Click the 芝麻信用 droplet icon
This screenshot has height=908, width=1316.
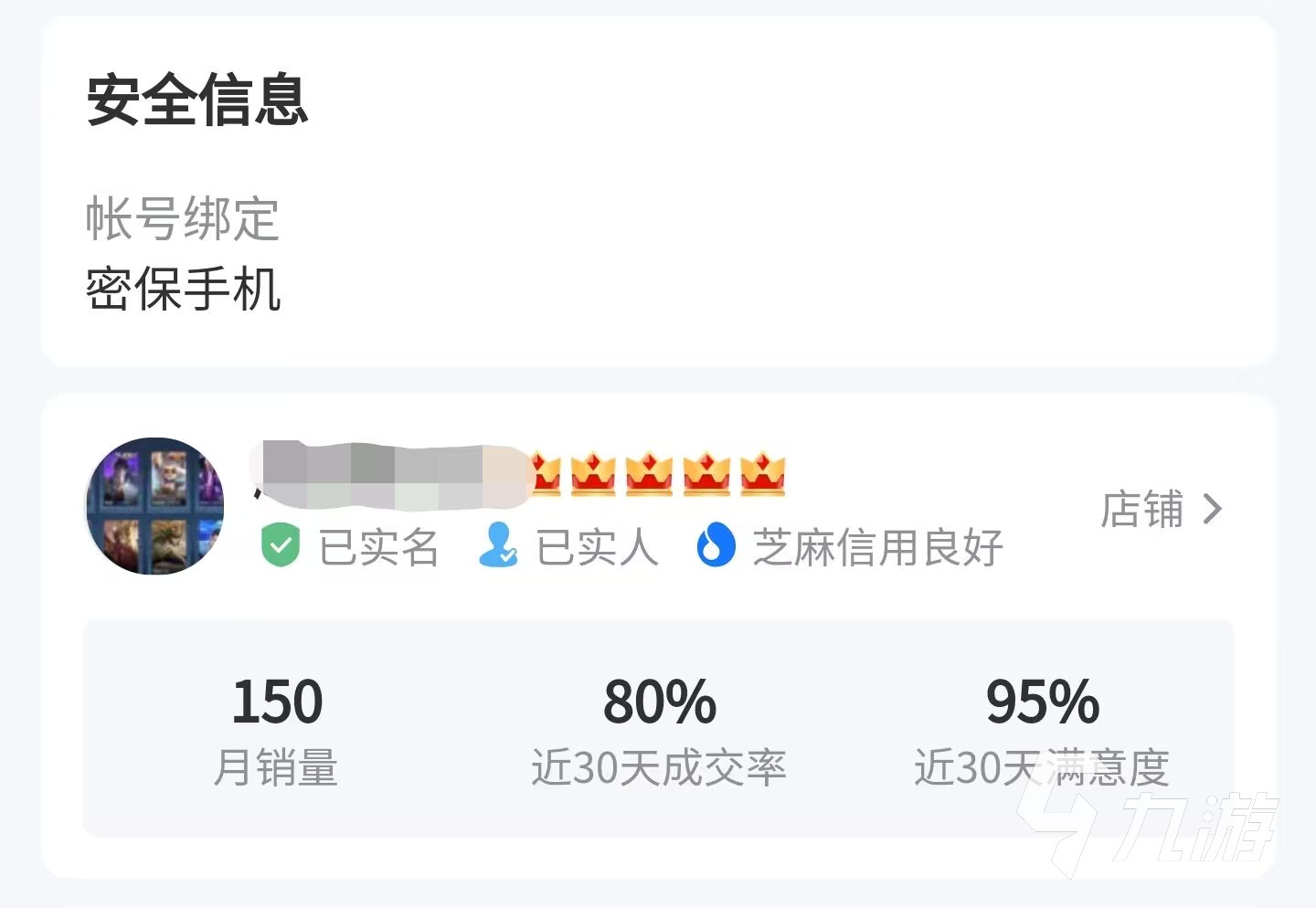716,545
